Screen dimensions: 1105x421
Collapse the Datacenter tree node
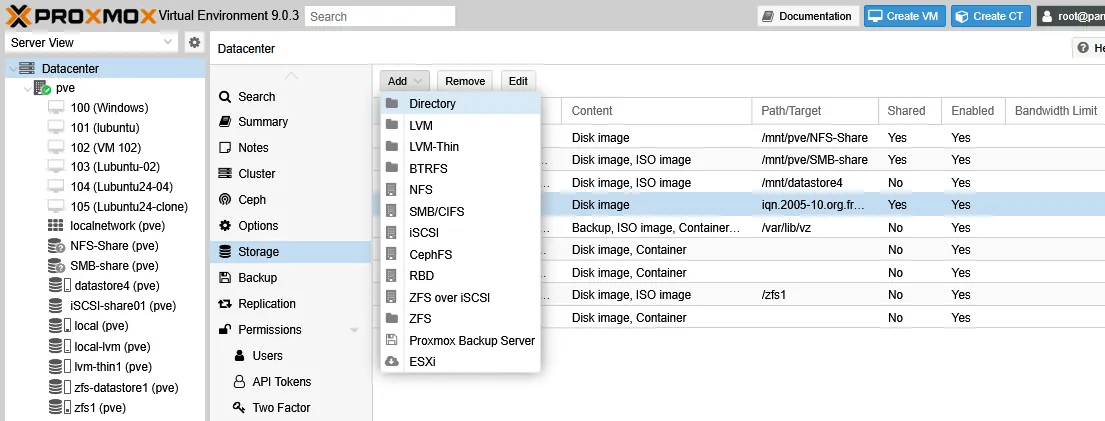click(12, 68)
